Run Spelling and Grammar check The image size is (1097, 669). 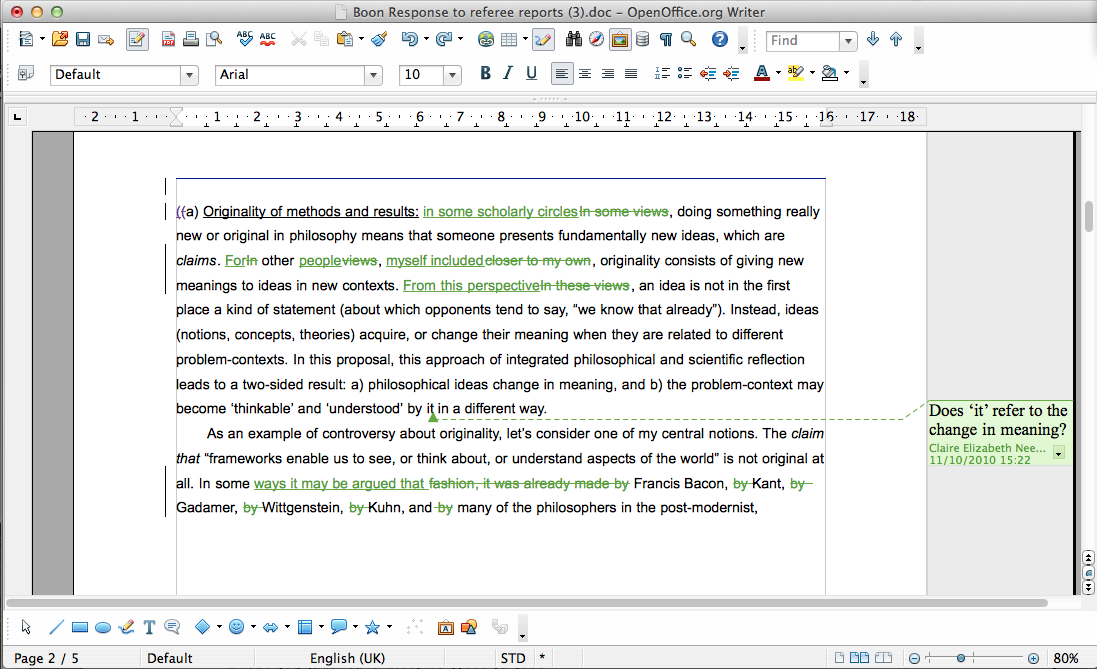(x=244, y=39)
